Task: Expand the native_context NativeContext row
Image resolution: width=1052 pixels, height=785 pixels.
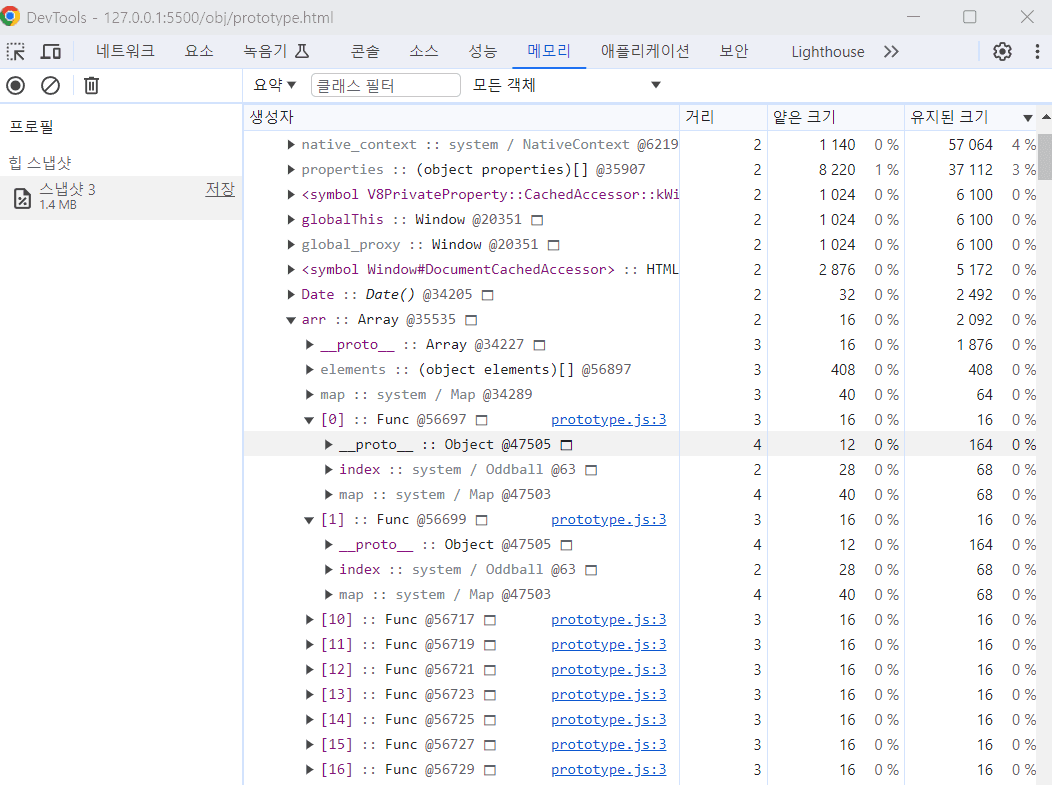Action: coord(291,144)
